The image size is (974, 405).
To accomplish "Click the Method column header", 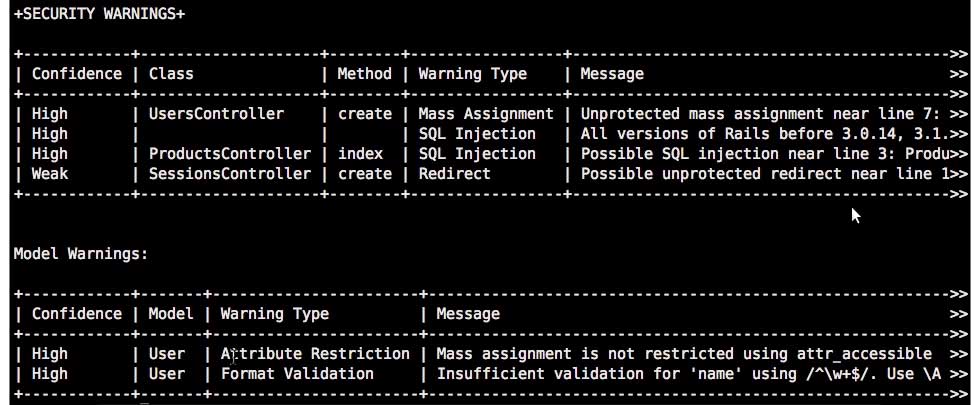I will pyautogui.click(x=365, y=74).
